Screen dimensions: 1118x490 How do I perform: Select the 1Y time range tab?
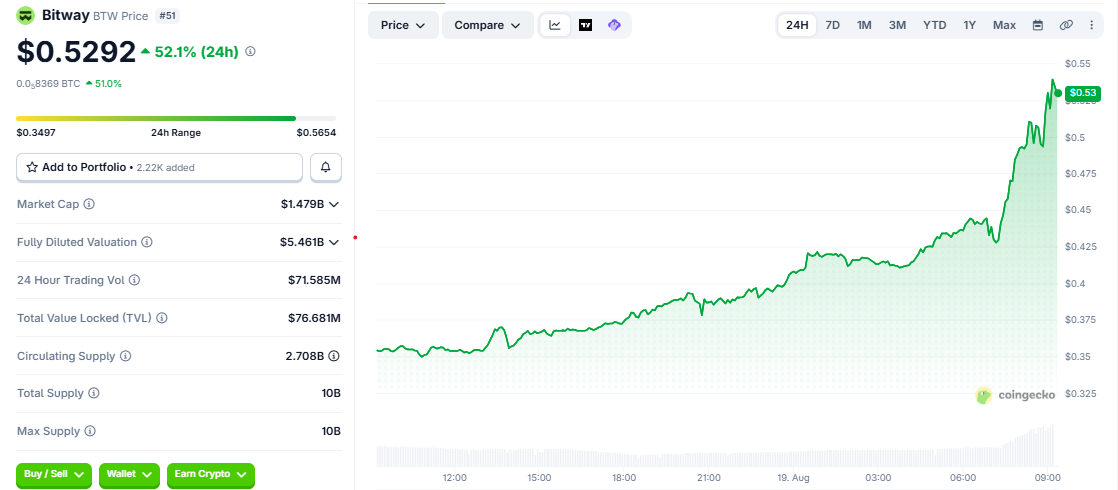[x=970, y=25]
